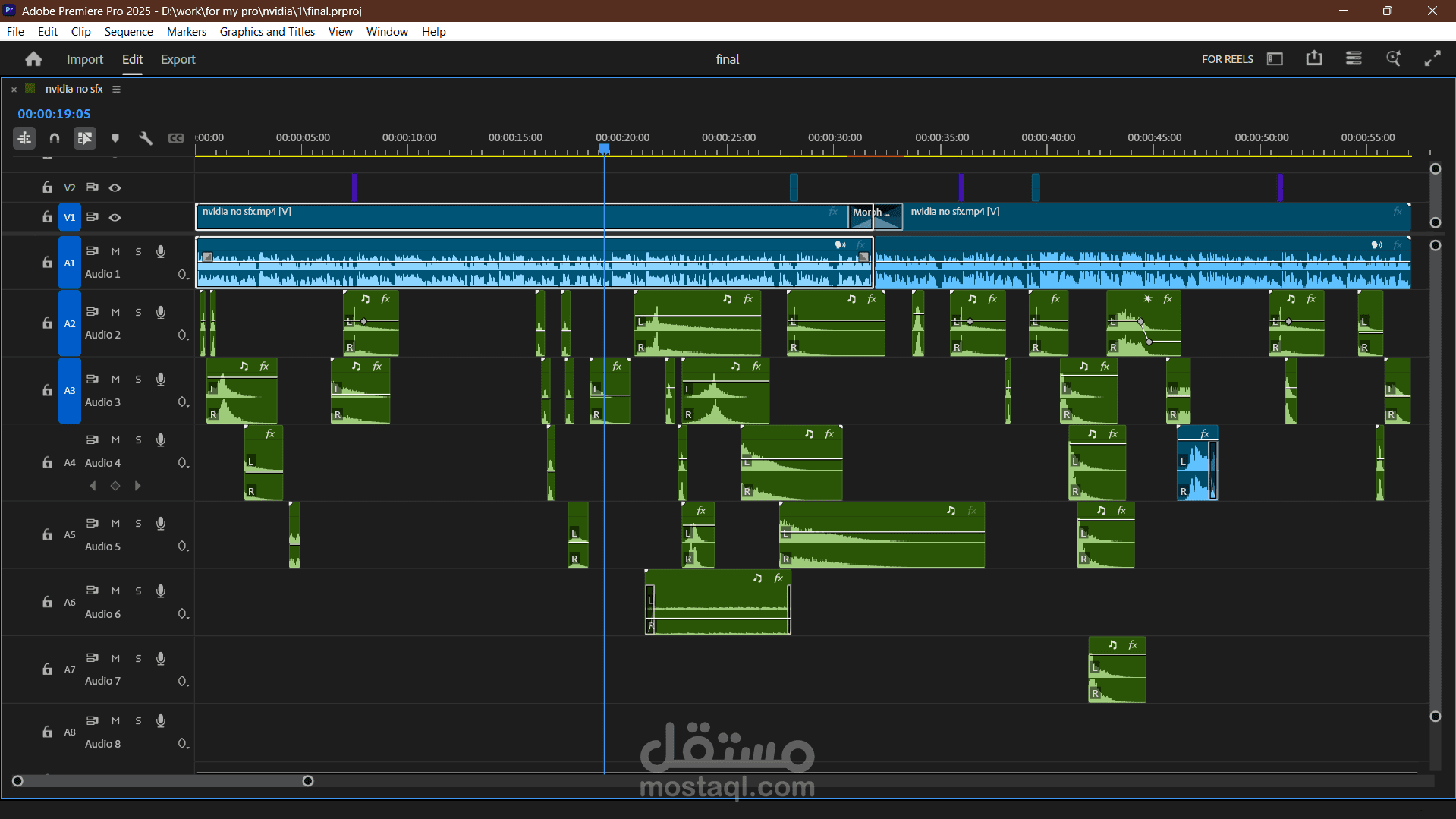
Task: Open Audio 3 keyframe options
Action: coord(183,402)
